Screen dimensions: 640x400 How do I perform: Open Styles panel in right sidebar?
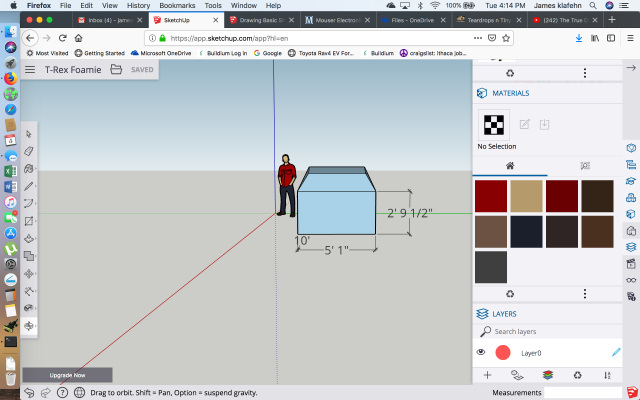(631, 231)
